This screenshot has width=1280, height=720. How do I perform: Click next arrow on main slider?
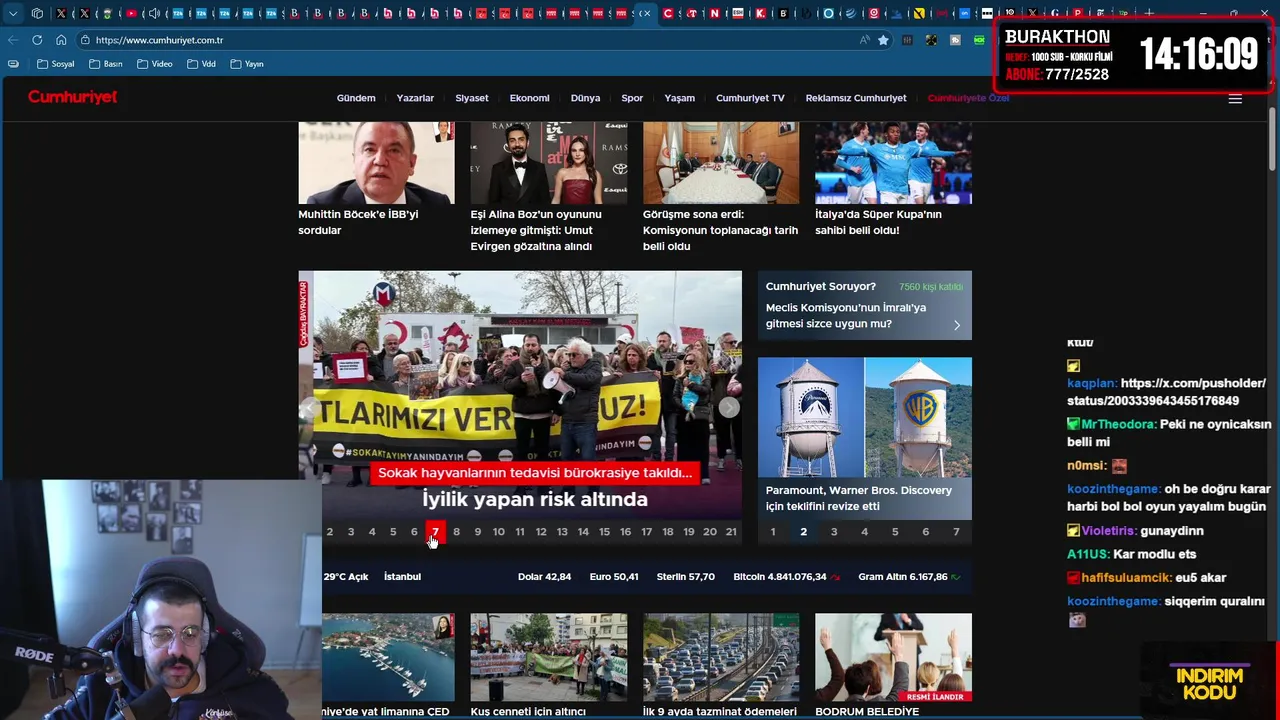[729, 407]
